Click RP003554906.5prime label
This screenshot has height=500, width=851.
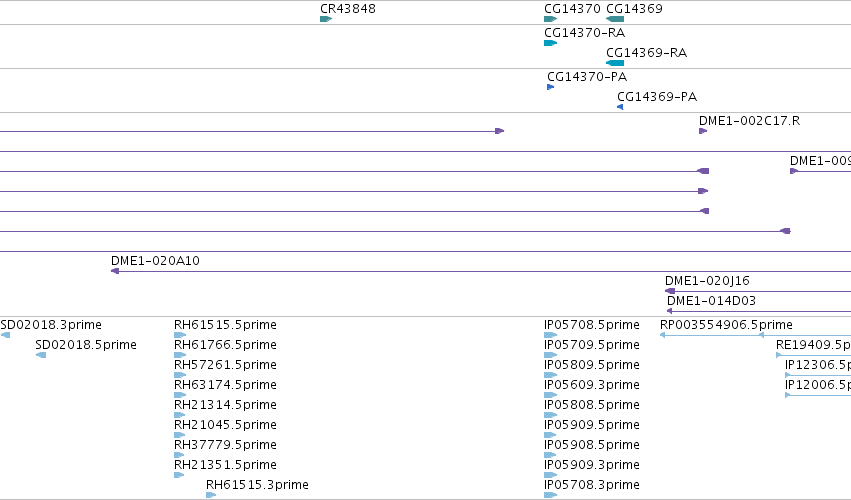click(726, 325)
